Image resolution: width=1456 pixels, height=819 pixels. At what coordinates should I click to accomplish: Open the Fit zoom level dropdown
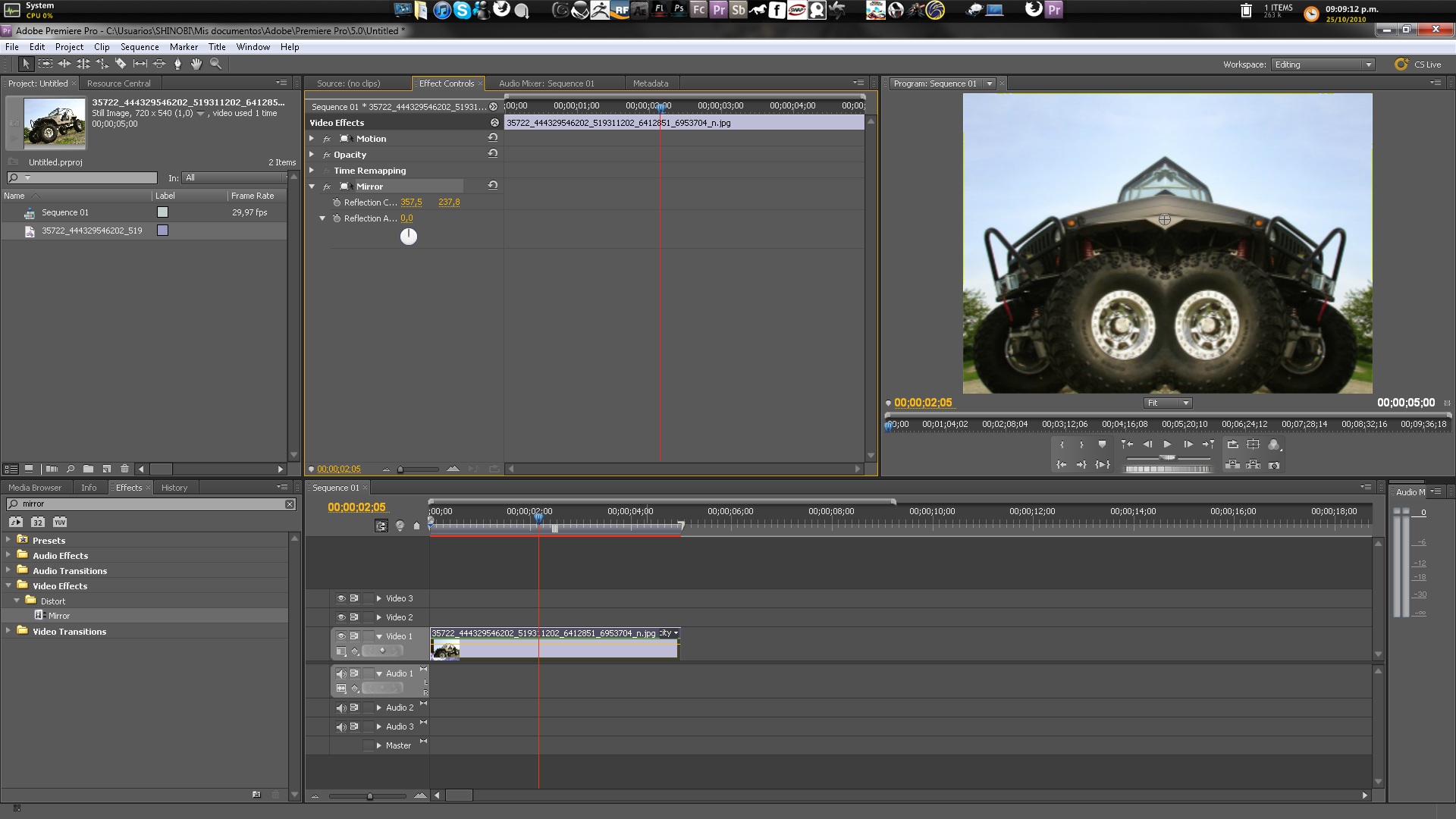tap(1168, 403)
